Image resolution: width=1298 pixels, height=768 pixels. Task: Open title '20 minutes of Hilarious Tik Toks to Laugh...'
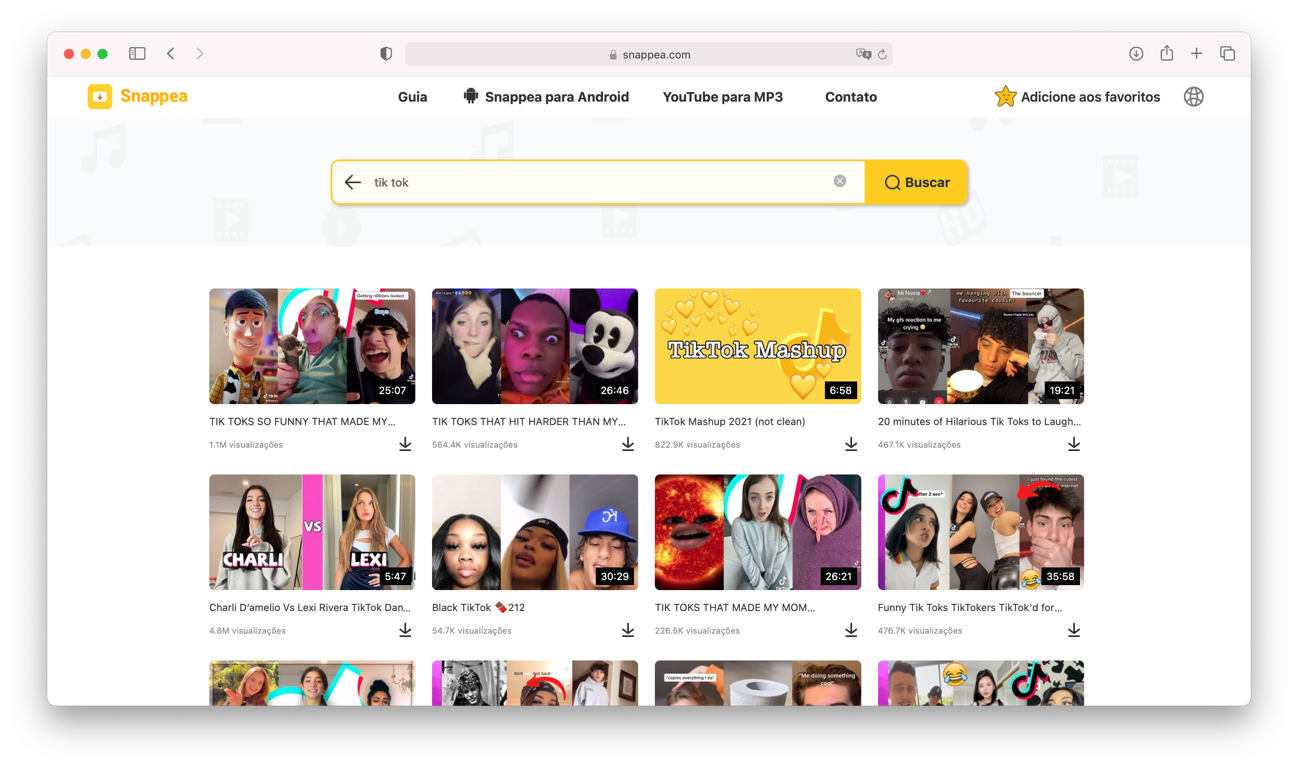[x=980, y=422]
